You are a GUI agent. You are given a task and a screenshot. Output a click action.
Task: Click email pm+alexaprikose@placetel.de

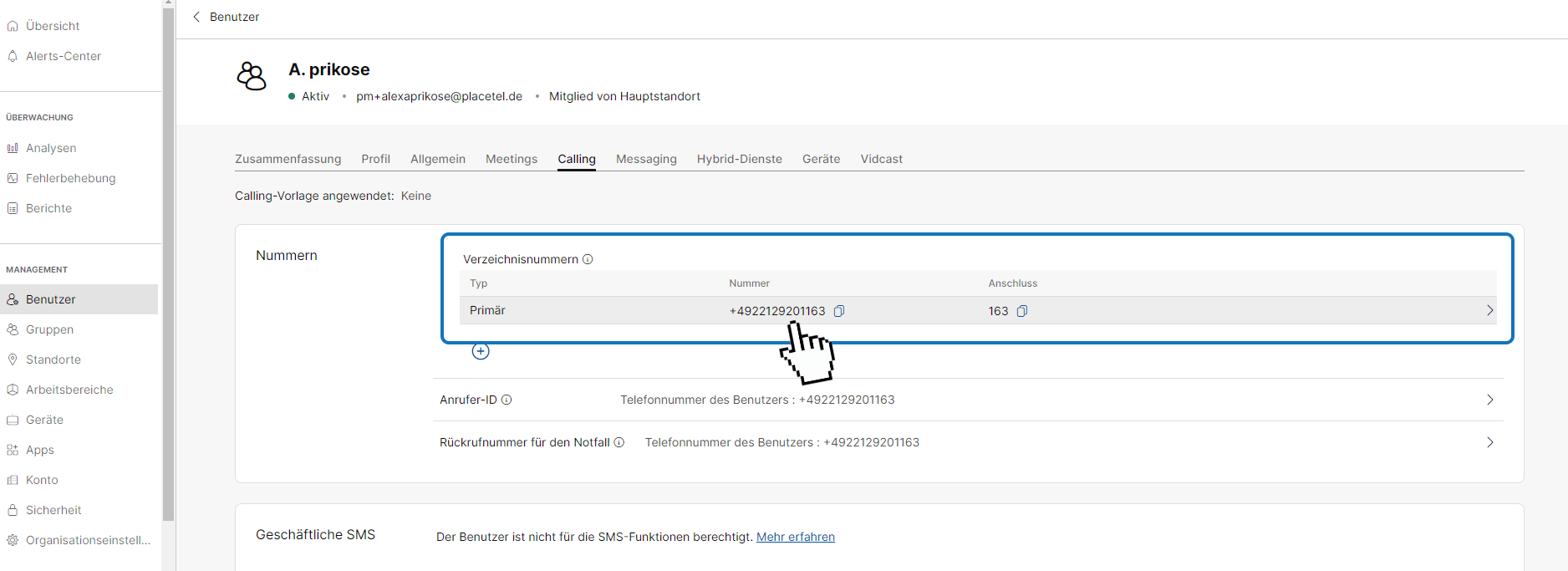click(440, 96)
